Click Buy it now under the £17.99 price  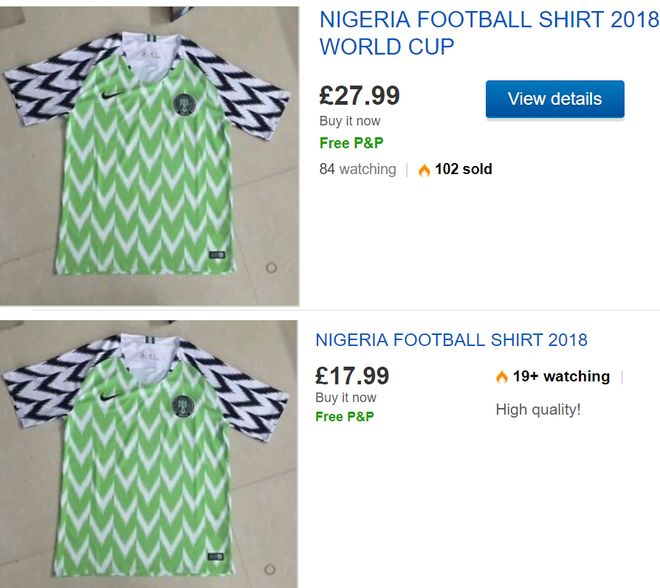click(x=346, y=398)
